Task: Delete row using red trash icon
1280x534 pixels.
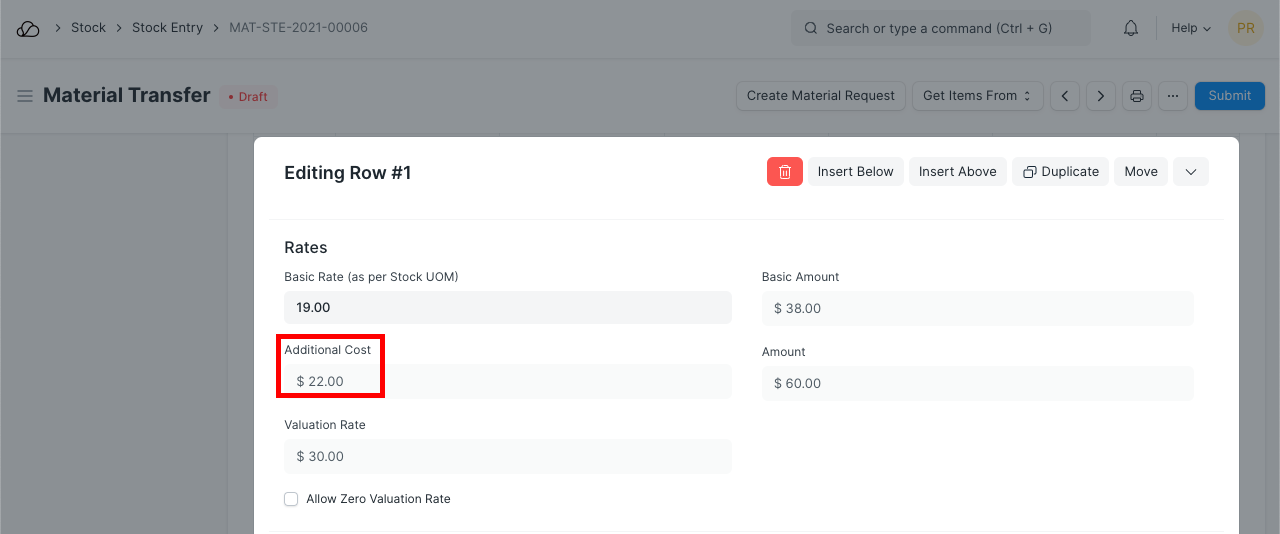Action: click(x=784, y=172)
